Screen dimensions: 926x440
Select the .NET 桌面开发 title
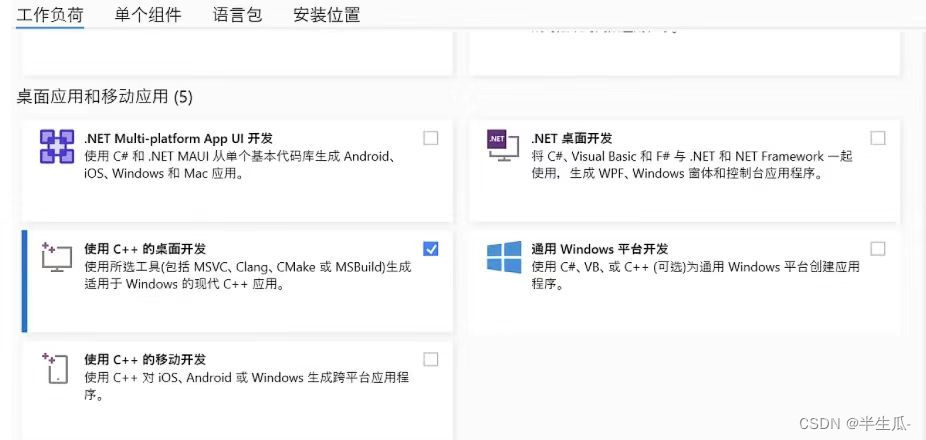point(572,138)
